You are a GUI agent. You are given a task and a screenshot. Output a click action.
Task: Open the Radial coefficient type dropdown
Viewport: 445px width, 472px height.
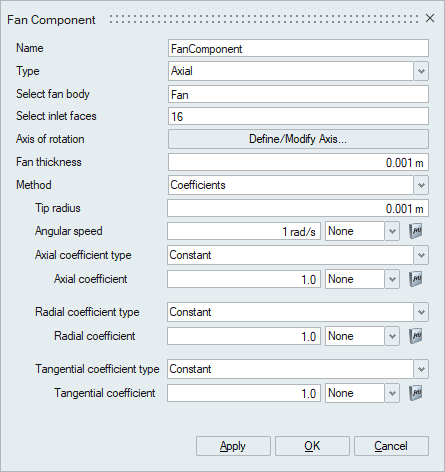click(x=421, y=312)
